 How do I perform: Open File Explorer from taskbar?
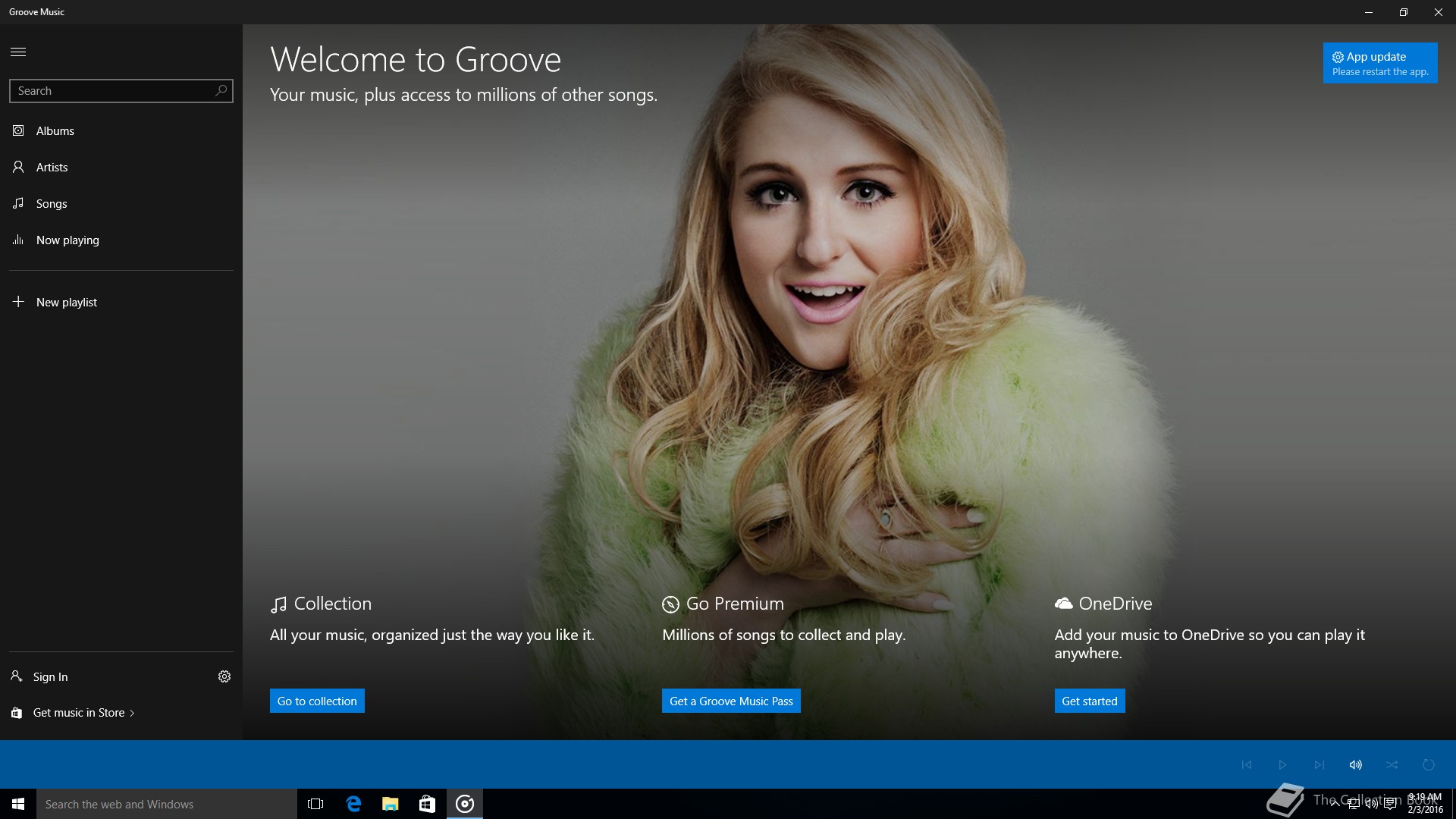tap(391, 804)
